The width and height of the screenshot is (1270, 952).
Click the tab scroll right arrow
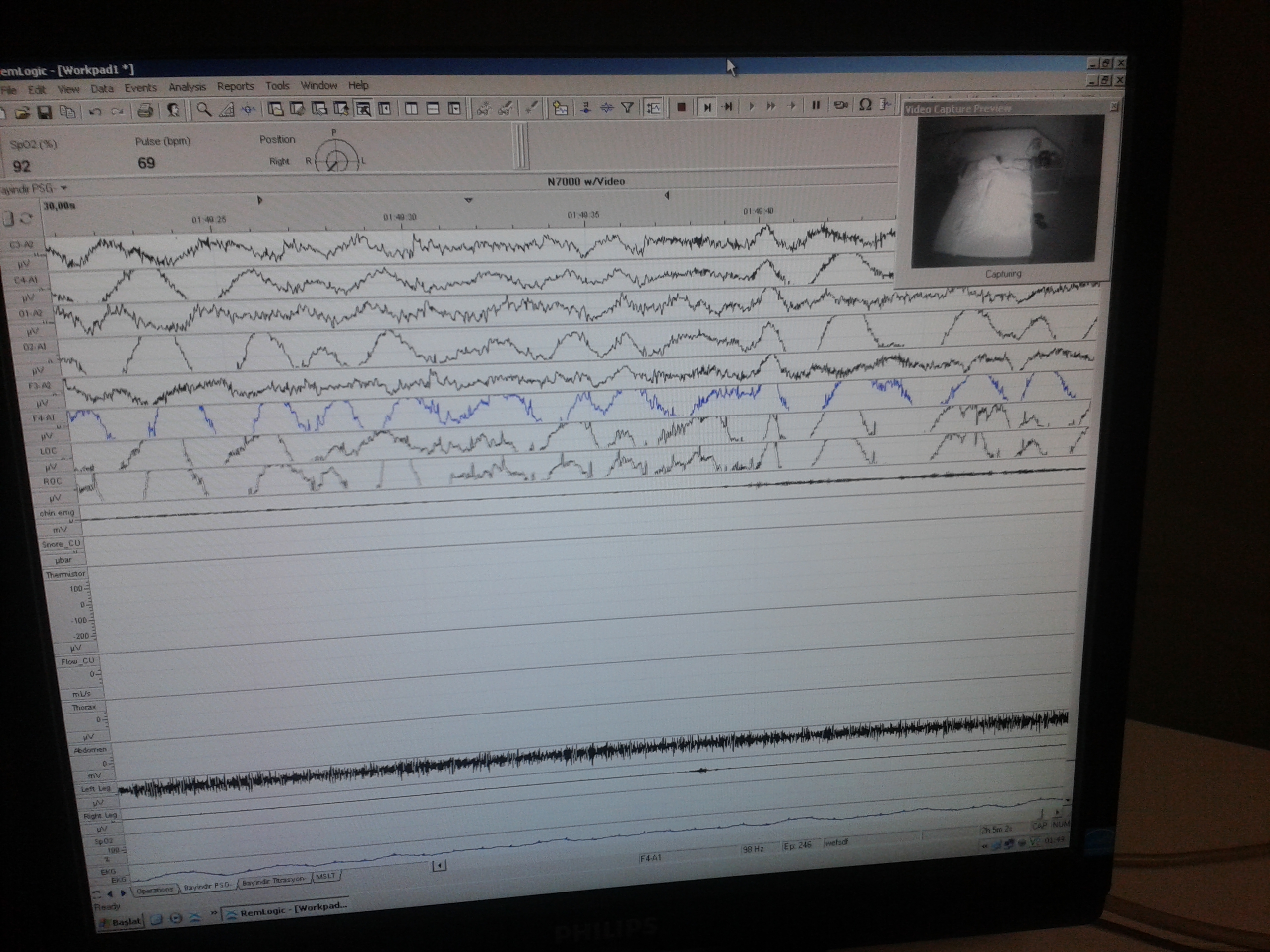pyautogui.click(x=123, y=893)
